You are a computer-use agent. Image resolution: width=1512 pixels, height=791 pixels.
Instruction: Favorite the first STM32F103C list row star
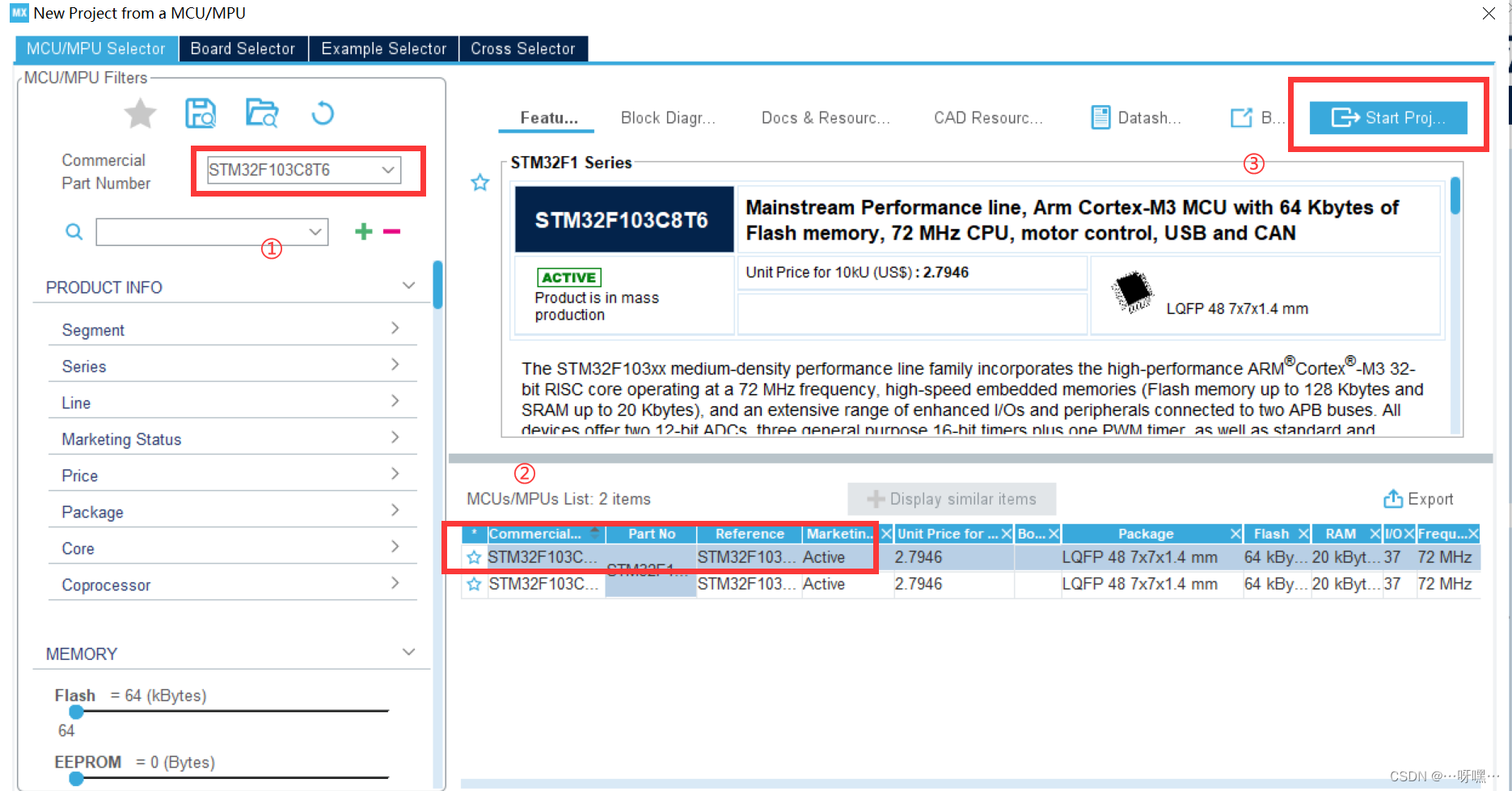click(x=474, y=557)
